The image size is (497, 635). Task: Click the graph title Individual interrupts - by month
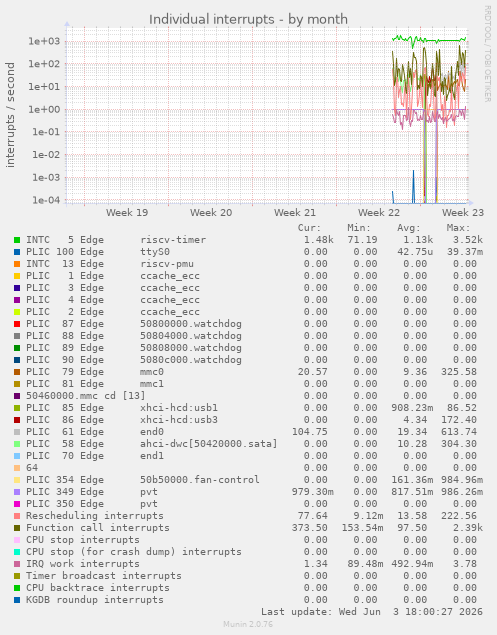coord(248,19)
